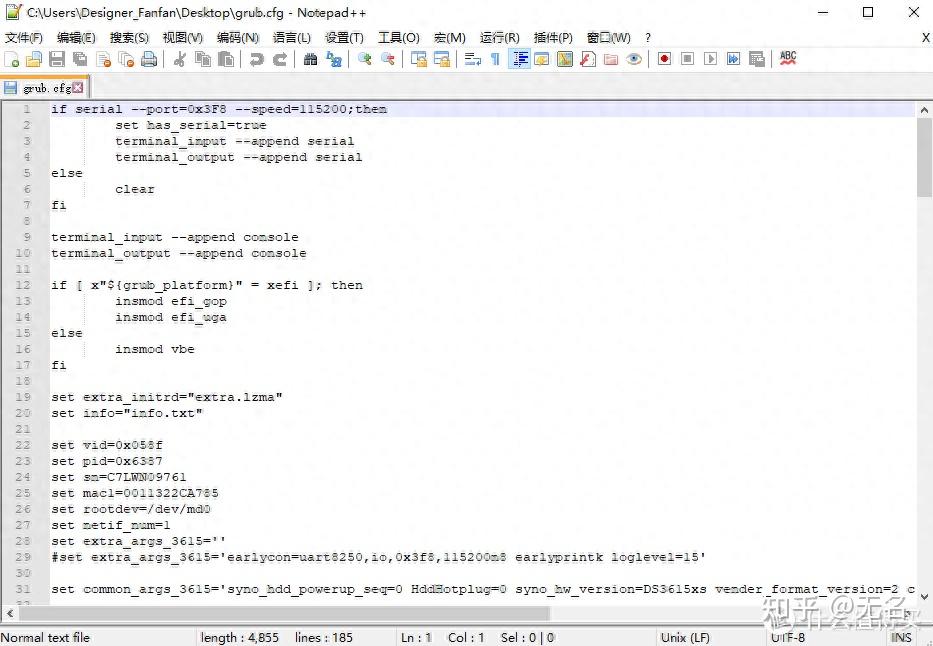Click the Redo arrow icon
Viewport: 933px width, 646px height.
coord(280,59)
